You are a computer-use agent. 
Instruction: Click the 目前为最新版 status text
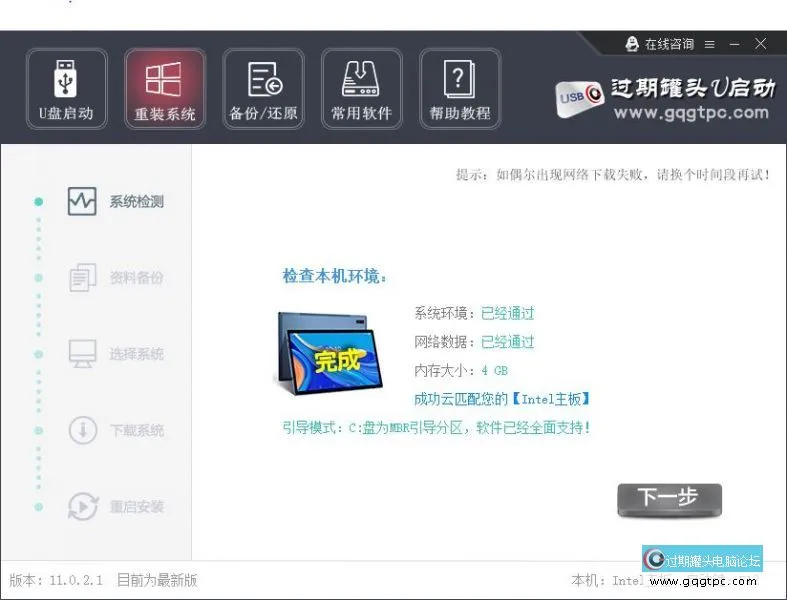pos(157,580)
